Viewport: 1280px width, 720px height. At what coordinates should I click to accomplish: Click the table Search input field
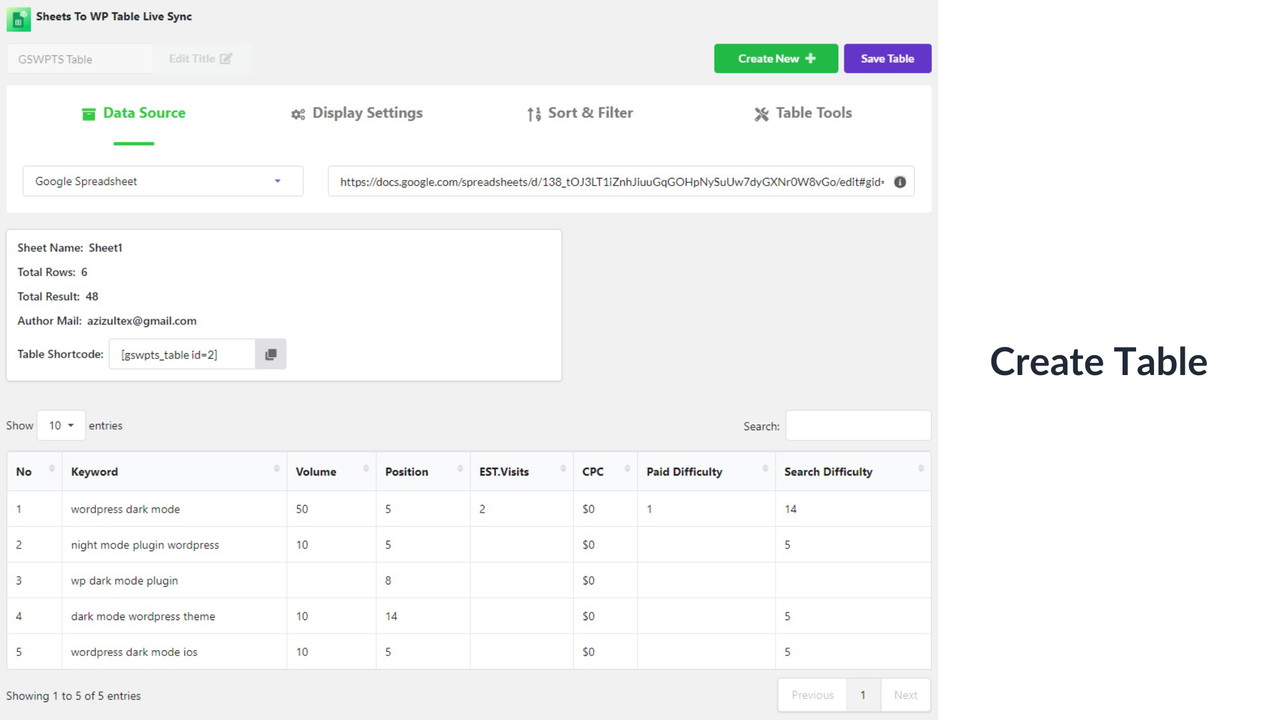click(x=858, y=425)
